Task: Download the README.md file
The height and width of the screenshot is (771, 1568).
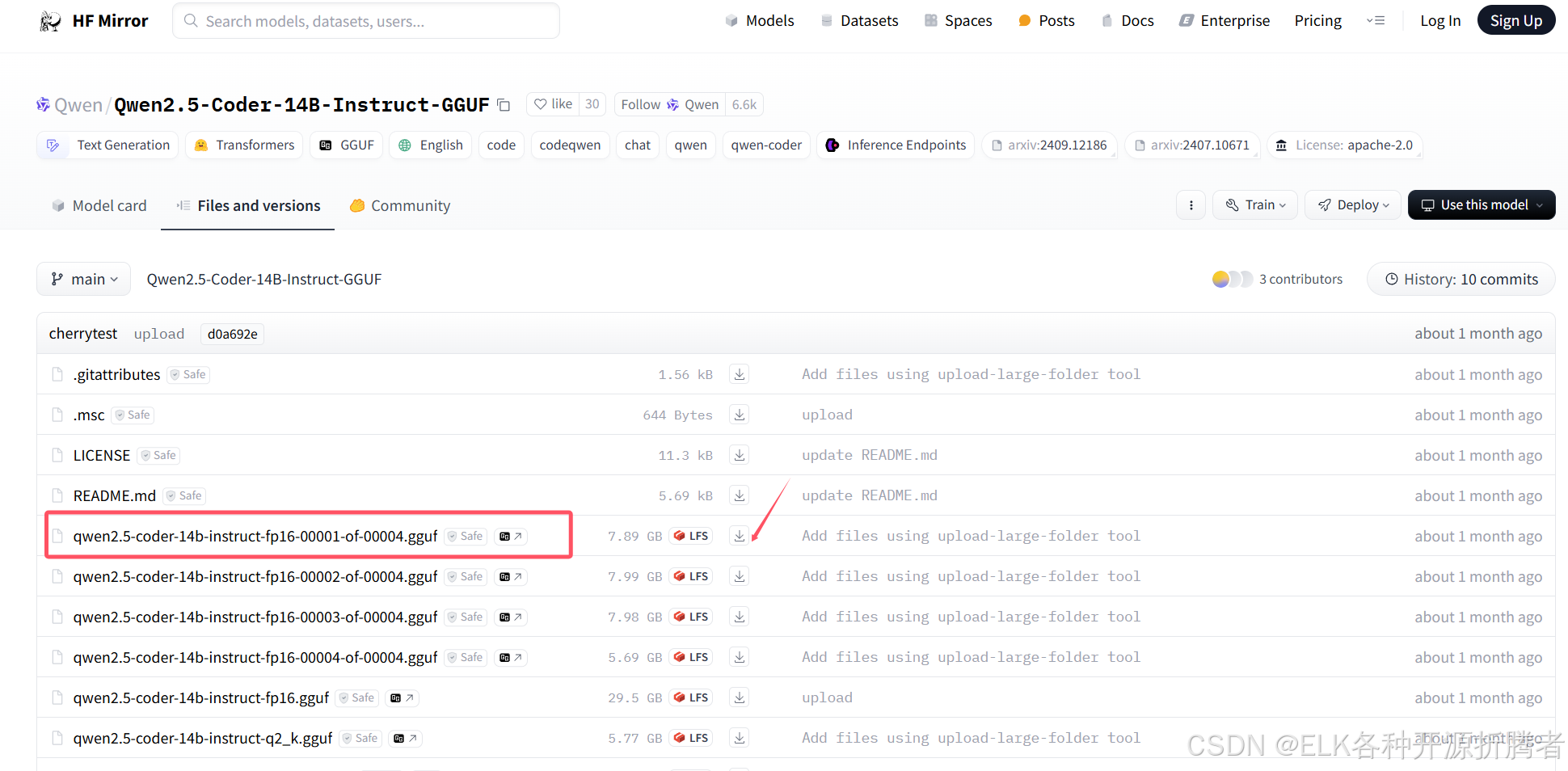Action: click(739, 495)
